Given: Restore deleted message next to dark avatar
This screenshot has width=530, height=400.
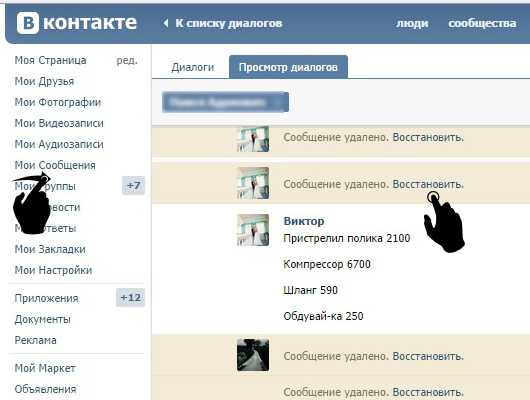Looking at the screenshot, I should pos(428,356).
